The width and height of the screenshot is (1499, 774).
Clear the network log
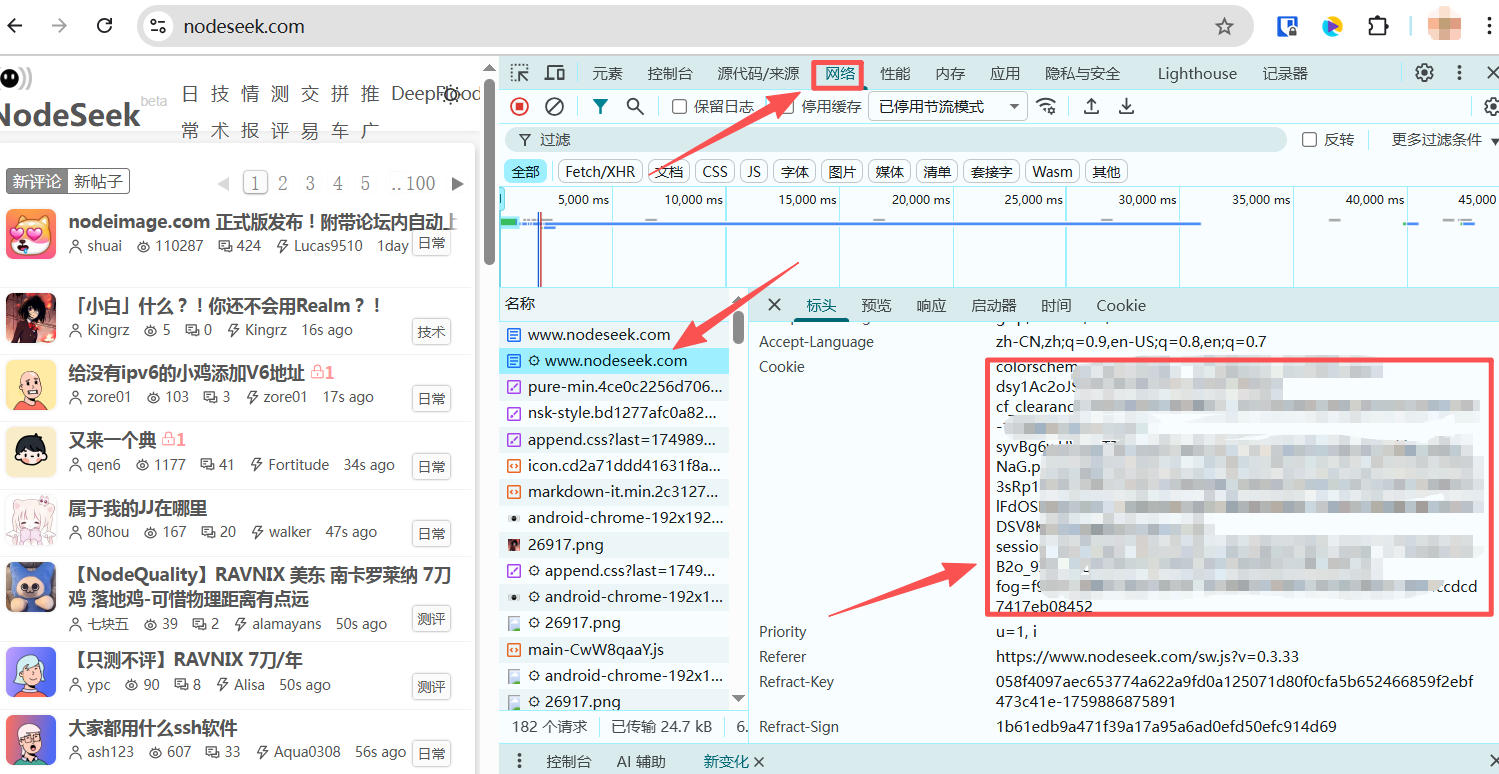(x=554, y=106)
